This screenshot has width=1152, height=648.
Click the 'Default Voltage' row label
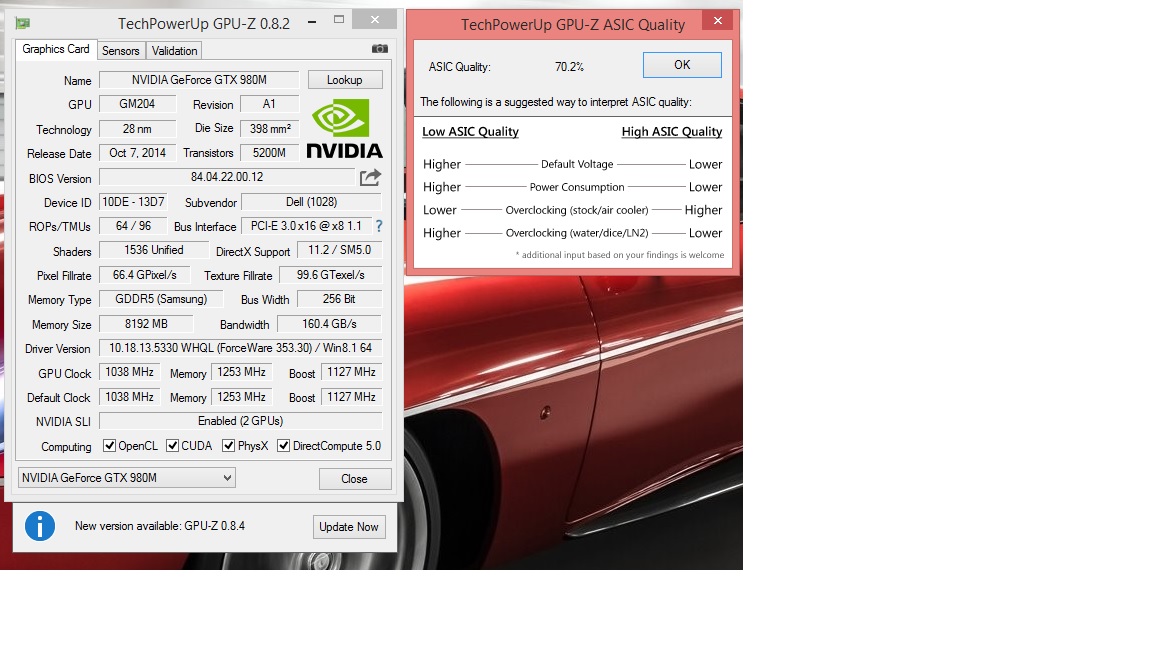[577, 165]
